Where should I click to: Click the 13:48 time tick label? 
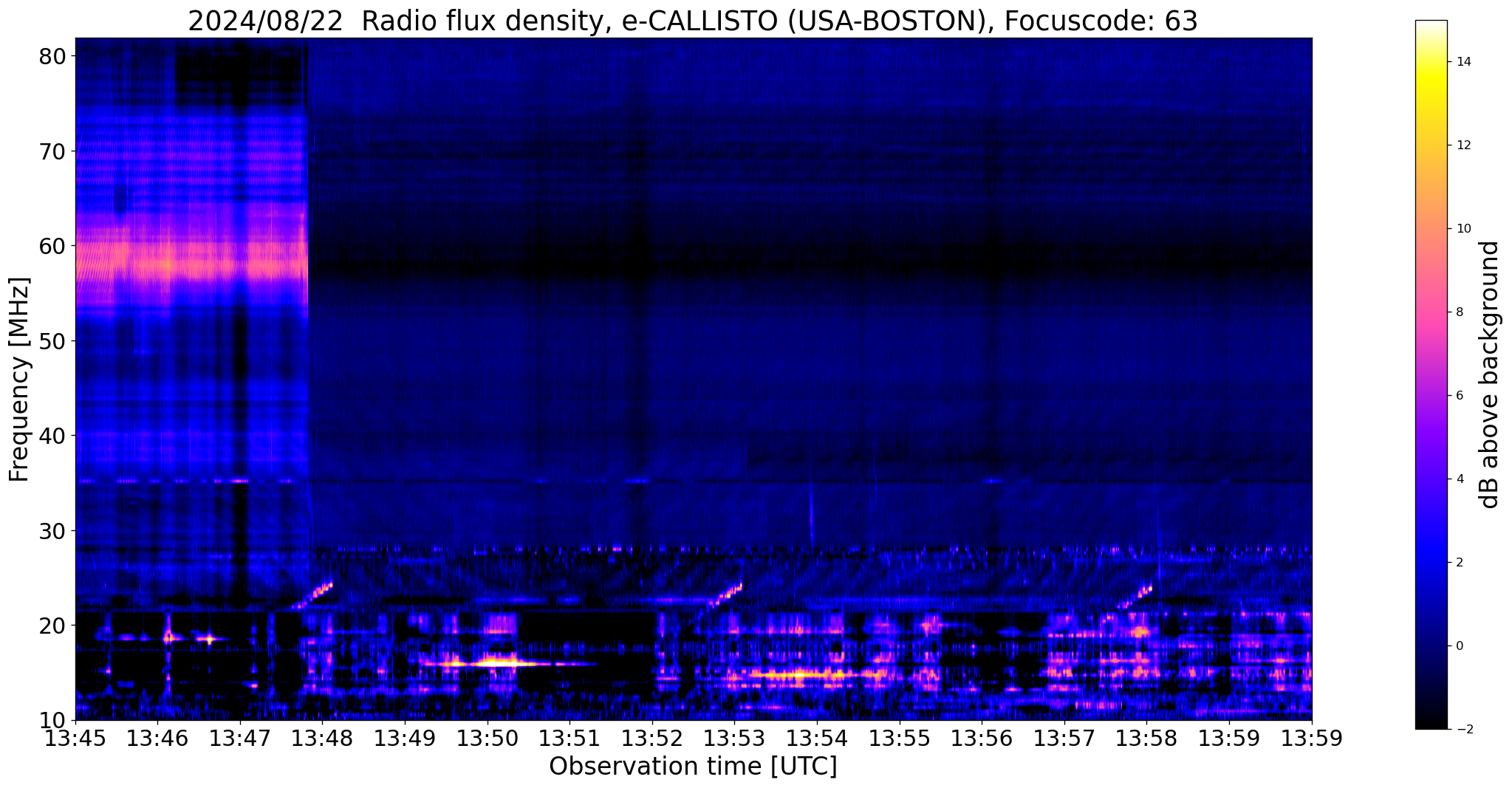click(x=322, y=739)
